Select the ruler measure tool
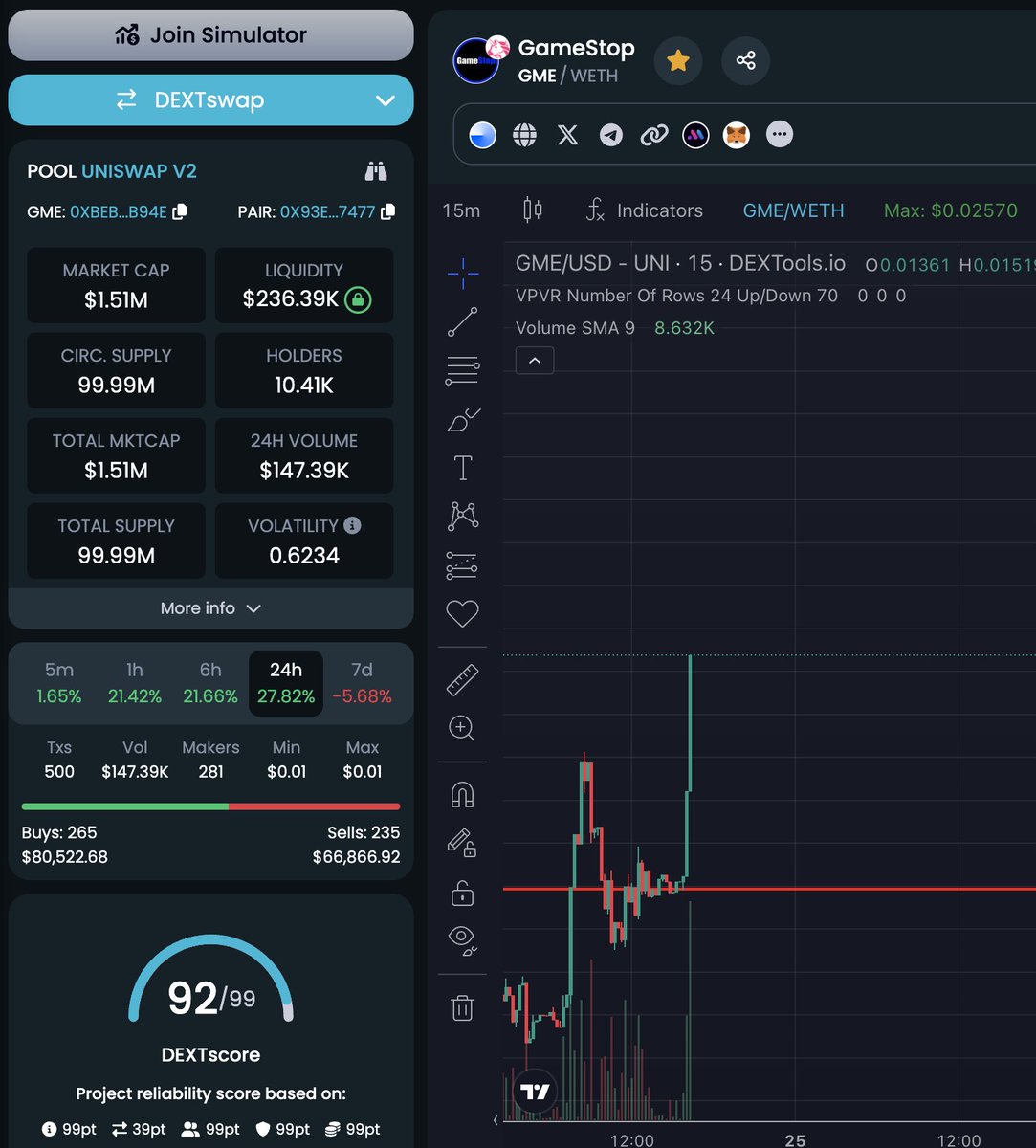This screenshot has width=1036, height=1148. point(463,680)
